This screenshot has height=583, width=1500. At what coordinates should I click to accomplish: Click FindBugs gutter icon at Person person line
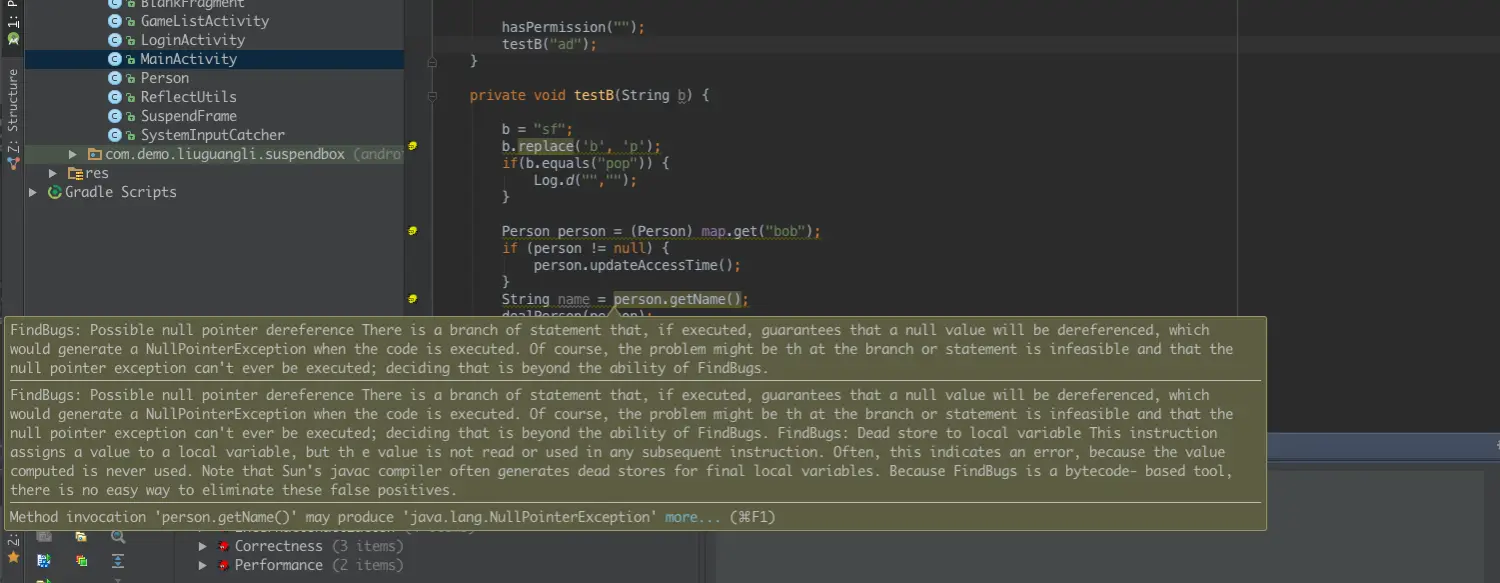coord(412,231)
